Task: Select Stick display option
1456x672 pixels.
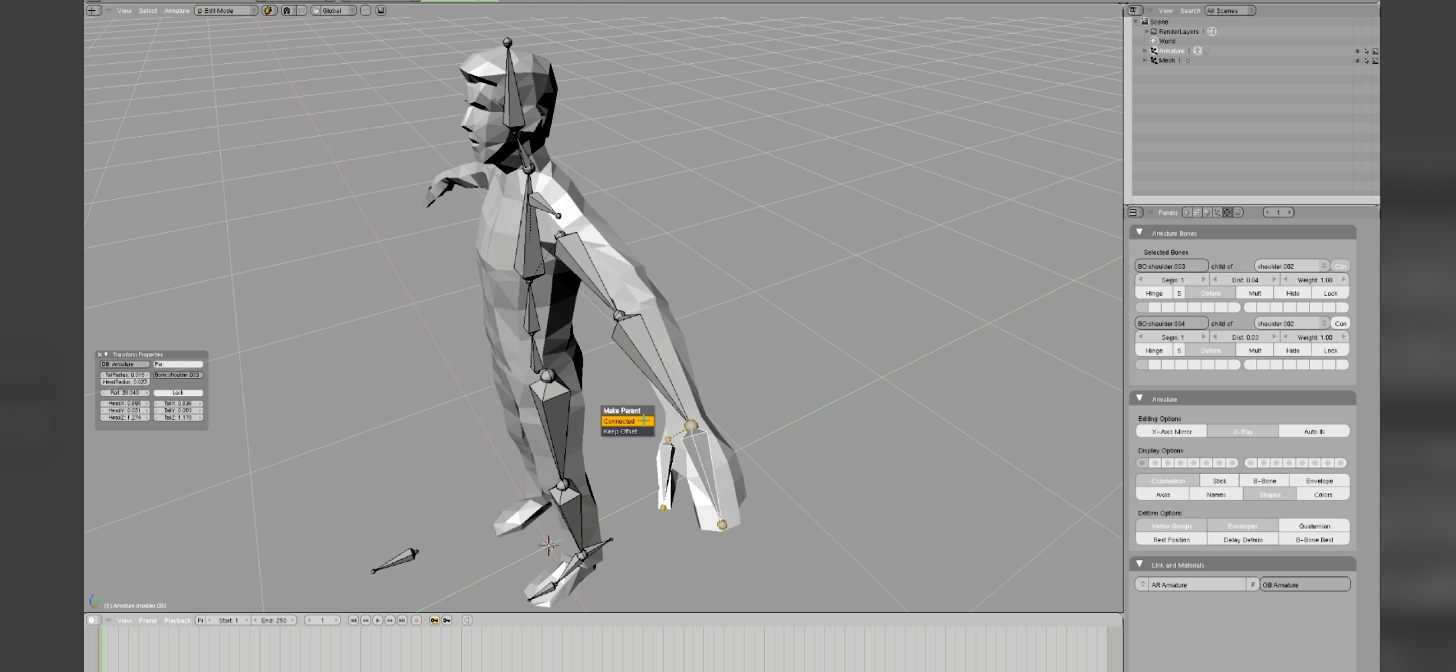Action: pyautogui.click(x=1220, y=481)
